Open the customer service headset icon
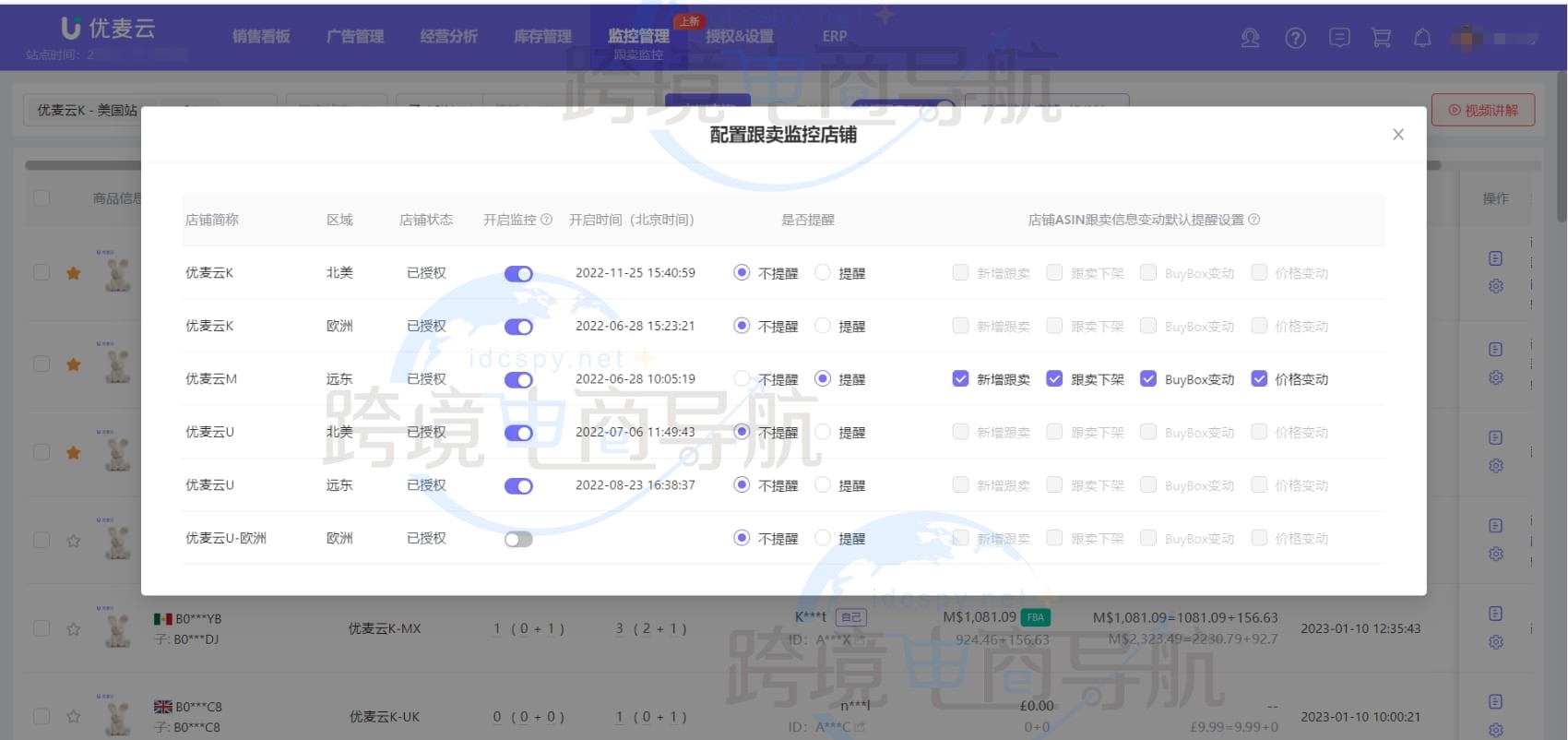This screenshot has width=1568, height=740. click(1250, 38)
